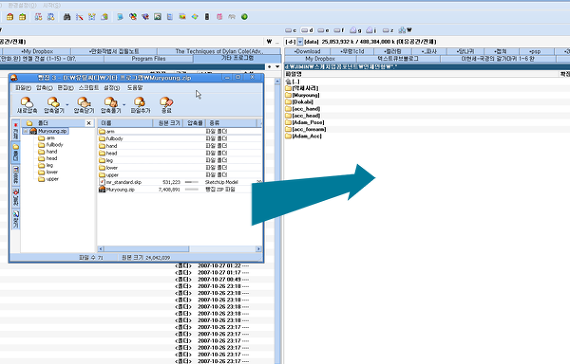Sort by the 종류 column header
Image resolution: width=570 pixels, height=364 pixels.
(231, 123)
